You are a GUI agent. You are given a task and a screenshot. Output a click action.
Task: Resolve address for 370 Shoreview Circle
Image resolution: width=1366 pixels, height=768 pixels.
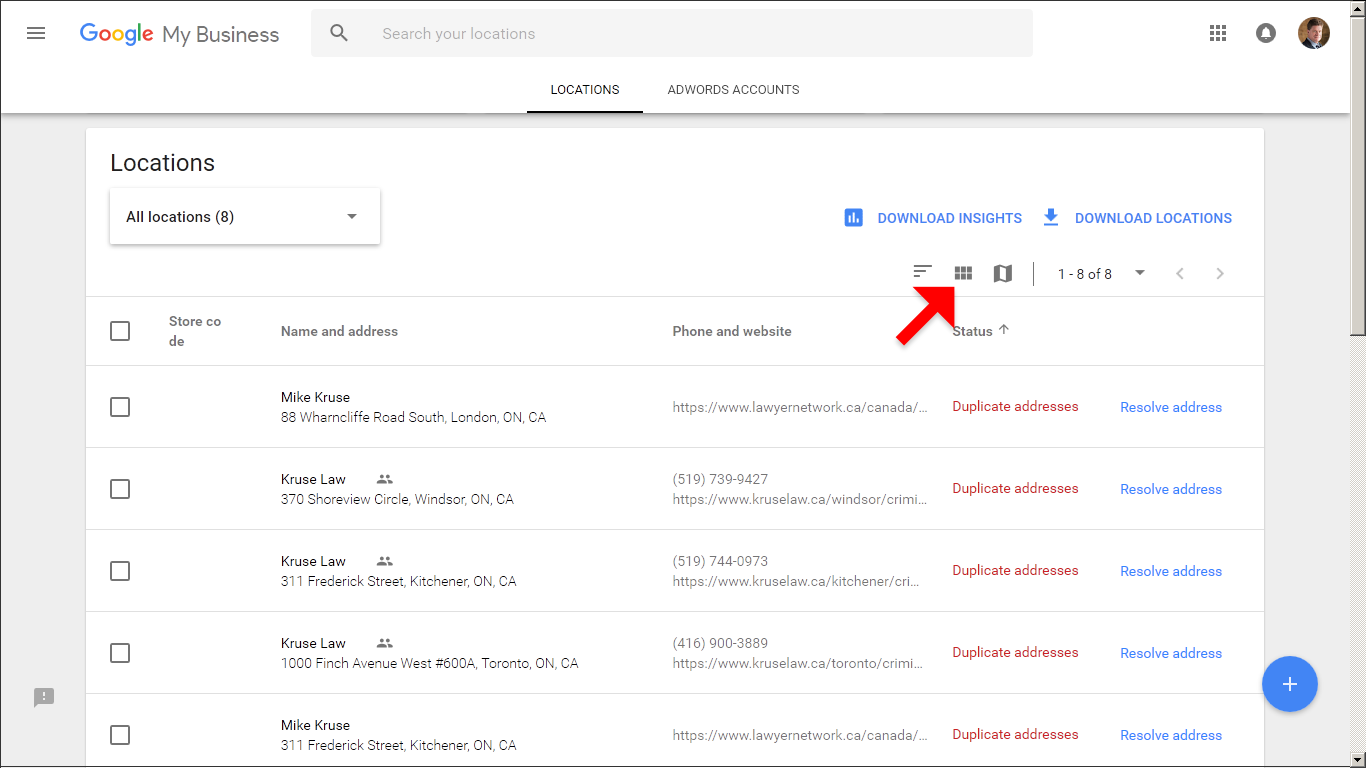pyautogui.click(x=1171, y=489)
